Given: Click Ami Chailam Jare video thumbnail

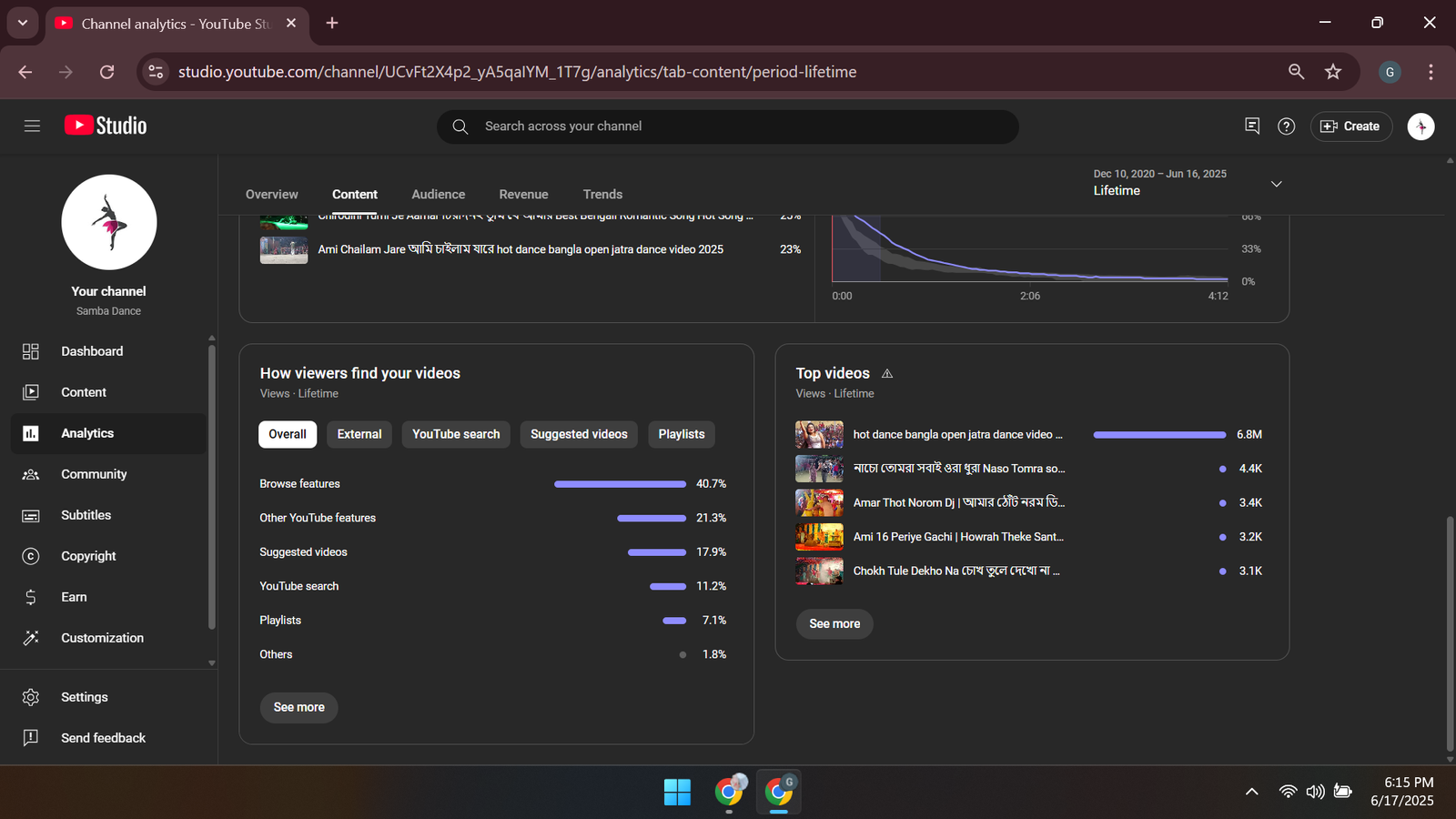Looking at the screenshot, I should 284,250.
